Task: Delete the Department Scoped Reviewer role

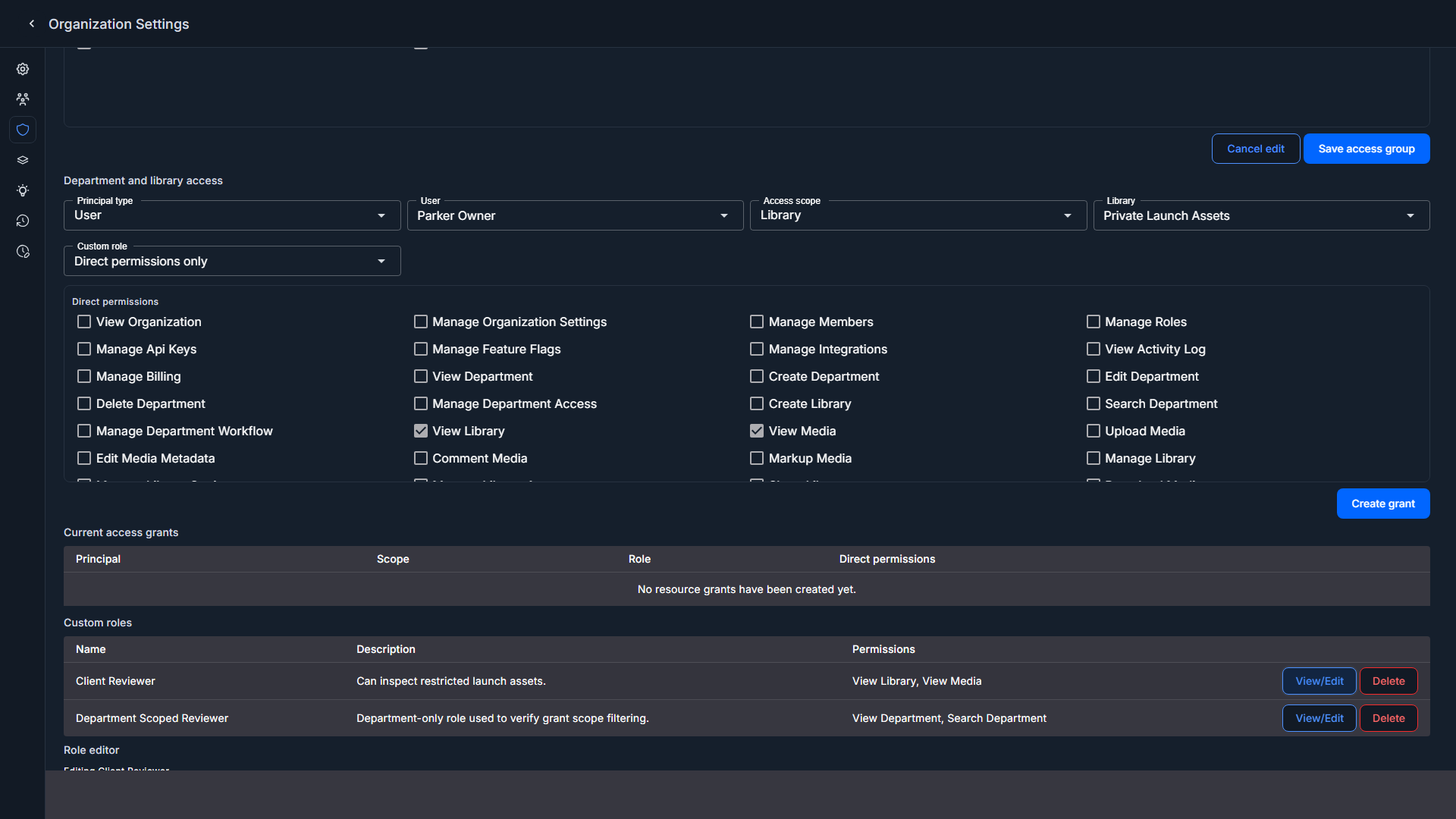Action: coord(1389,718)
